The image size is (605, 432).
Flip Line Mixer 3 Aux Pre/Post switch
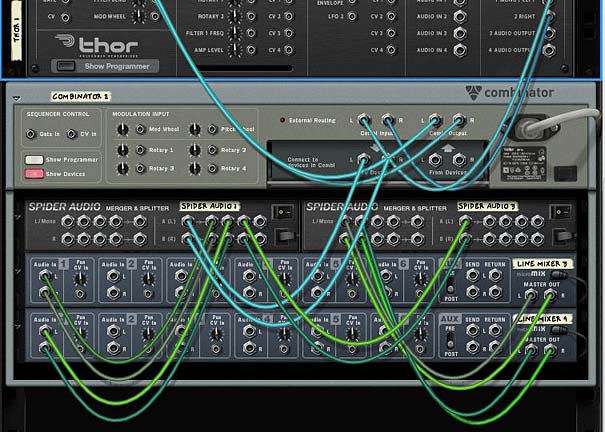point(450,284)
